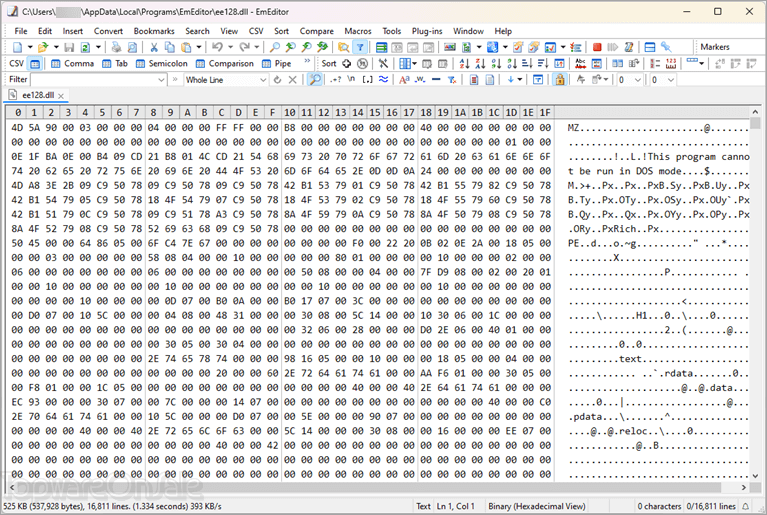Click the Delete Duplicate Lines Abc icon
This screenshot has height=515, width=767.
point(580,64)
